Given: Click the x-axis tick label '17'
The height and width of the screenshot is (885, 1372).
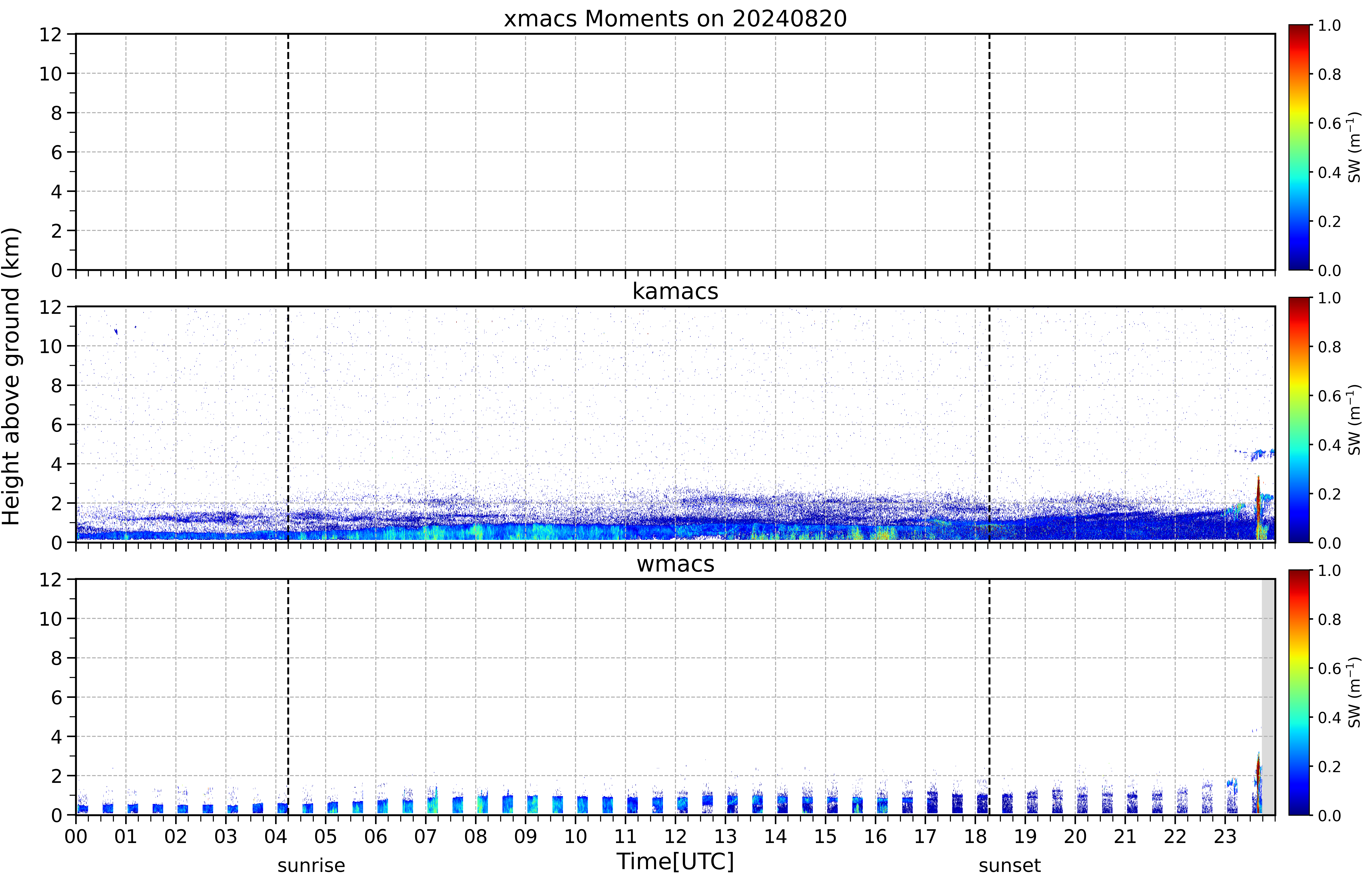Looking at the screenshot, I should click(x=926, y=836).
